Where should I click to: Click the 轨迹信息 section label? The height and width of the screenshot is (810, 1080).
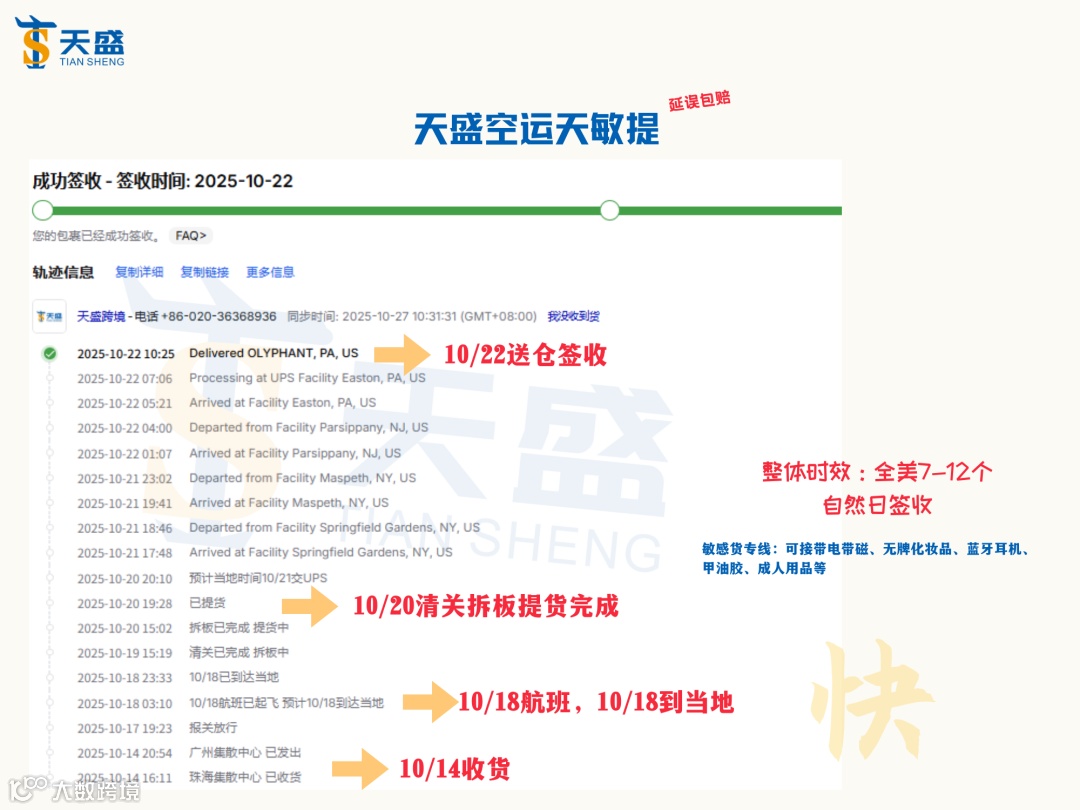pyautogui.click(x=63, y=272)
